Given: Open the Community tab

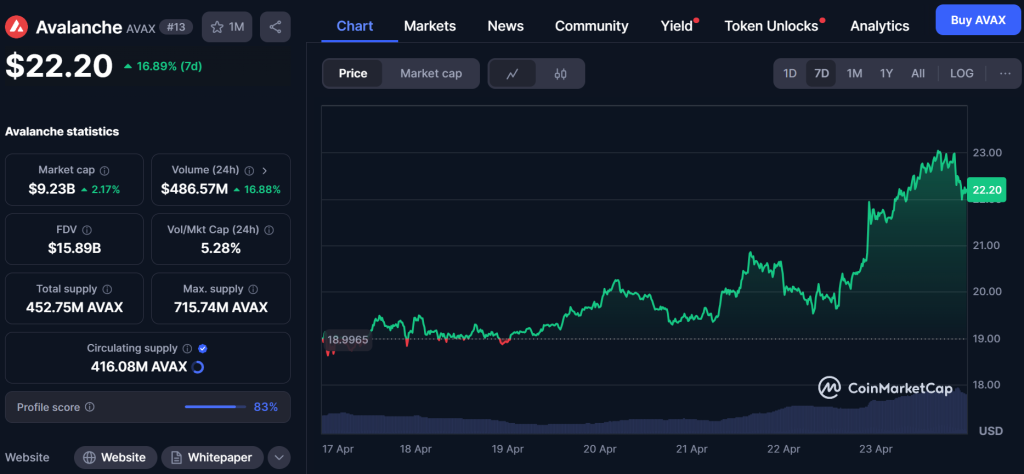Looking at the screenshot, I should 592,26.
